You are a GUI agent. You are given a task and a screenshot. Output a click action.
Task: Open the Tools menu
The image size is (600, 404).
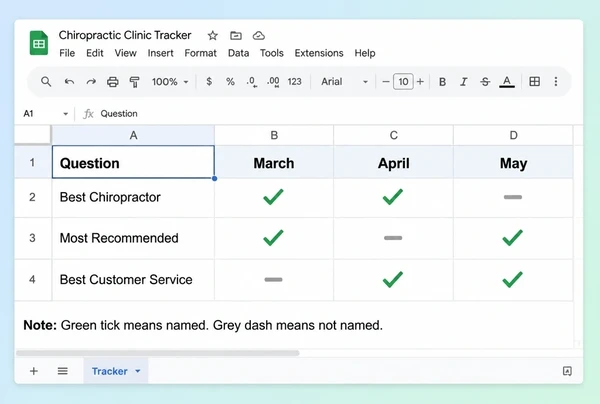pos(272,53)
